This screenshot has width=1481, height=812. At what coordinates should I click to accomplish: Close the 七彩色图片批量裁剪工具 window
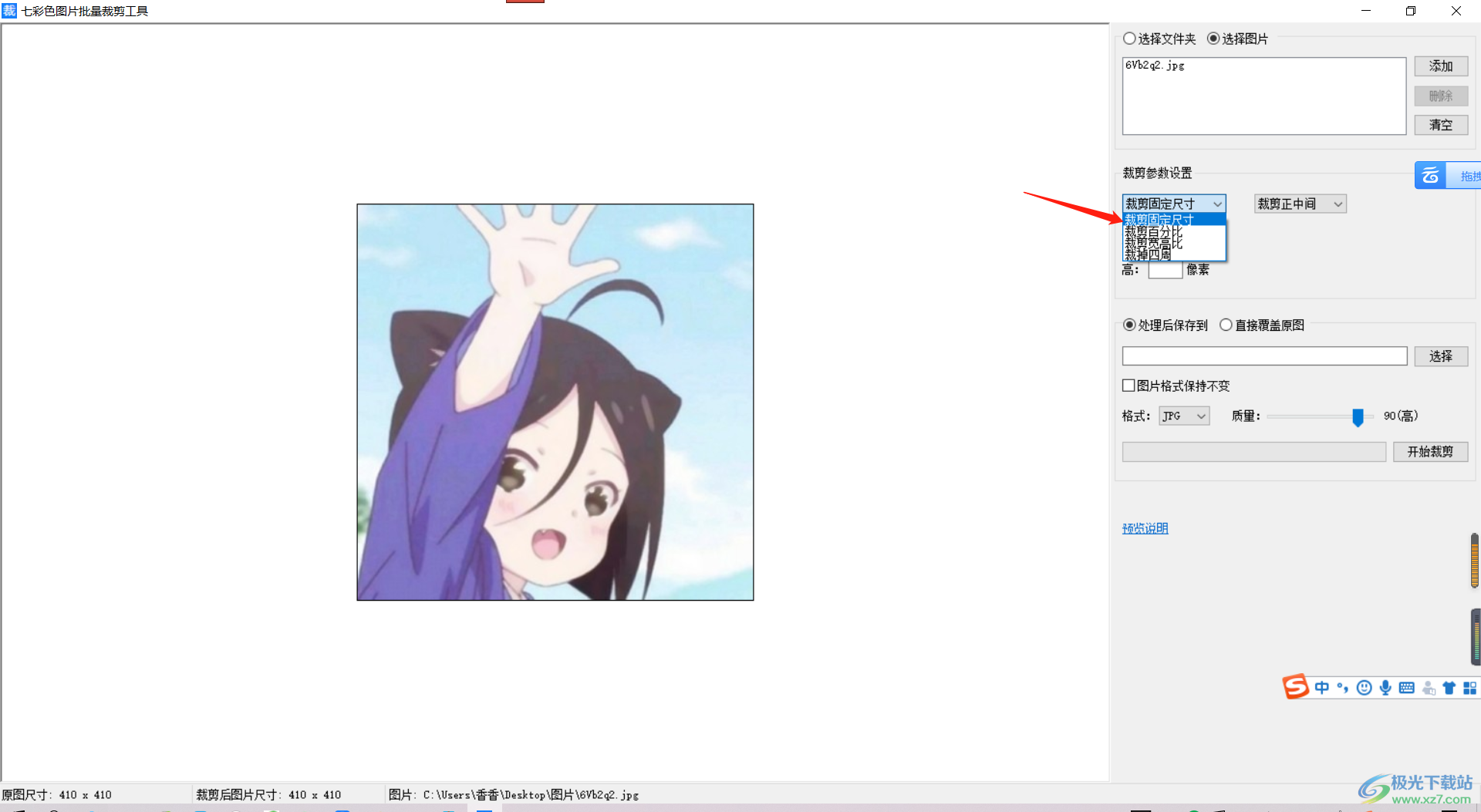click(1456, 11)
